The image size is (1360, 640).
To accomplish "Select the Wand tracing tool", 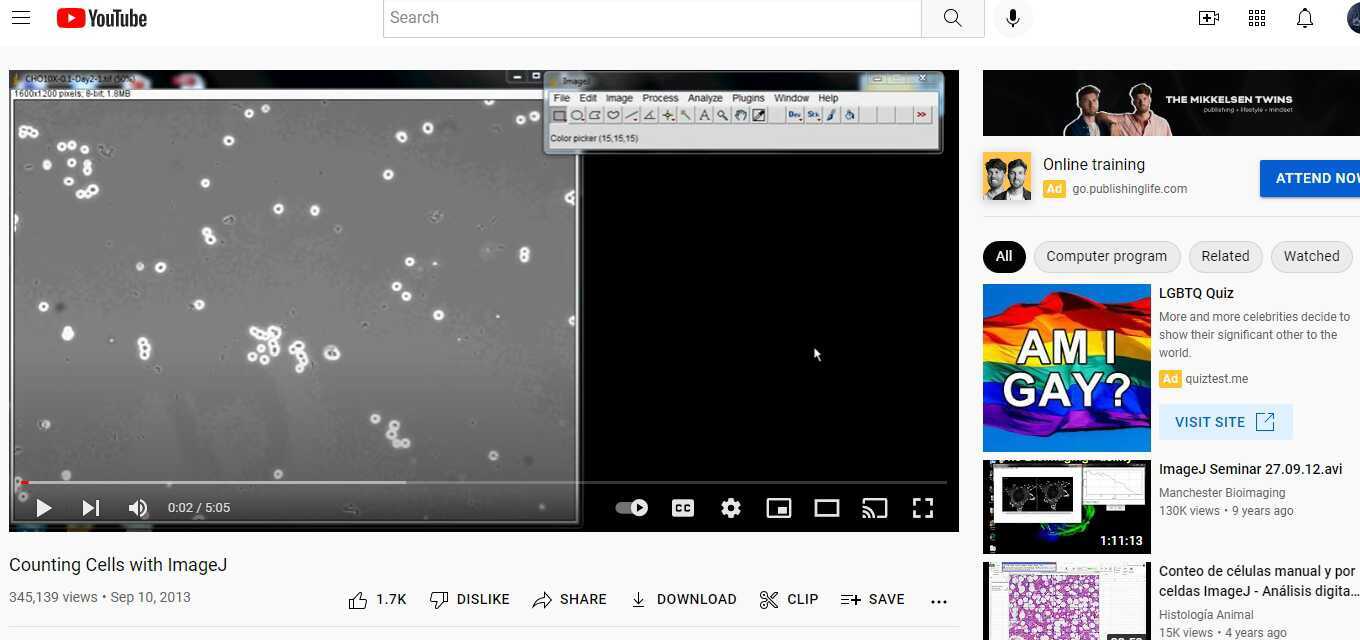I will pos(686,115).
